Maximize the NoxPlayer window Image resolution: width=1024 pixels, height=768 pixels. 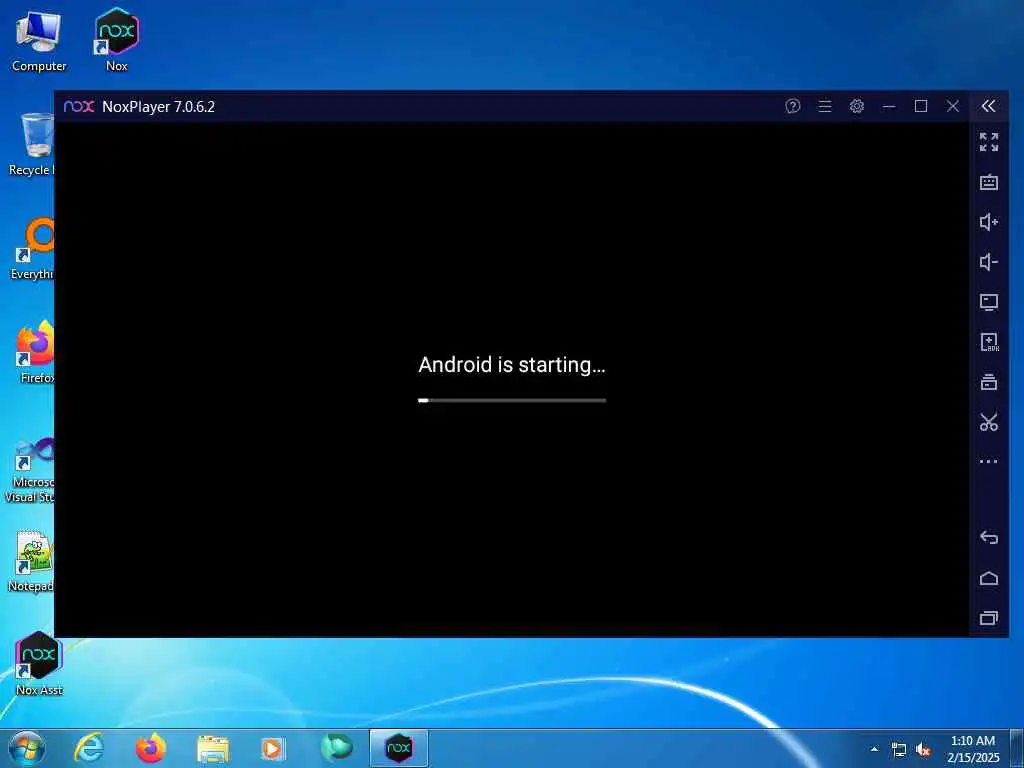[921, 106]
